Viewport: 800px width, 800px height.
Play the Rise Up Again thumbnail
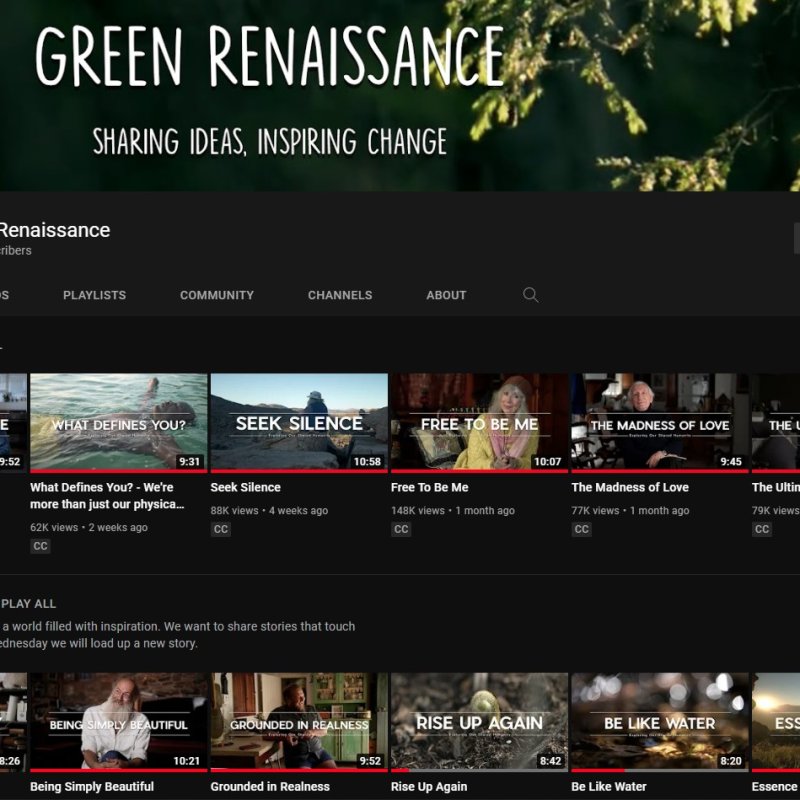(x=480, y=720)
